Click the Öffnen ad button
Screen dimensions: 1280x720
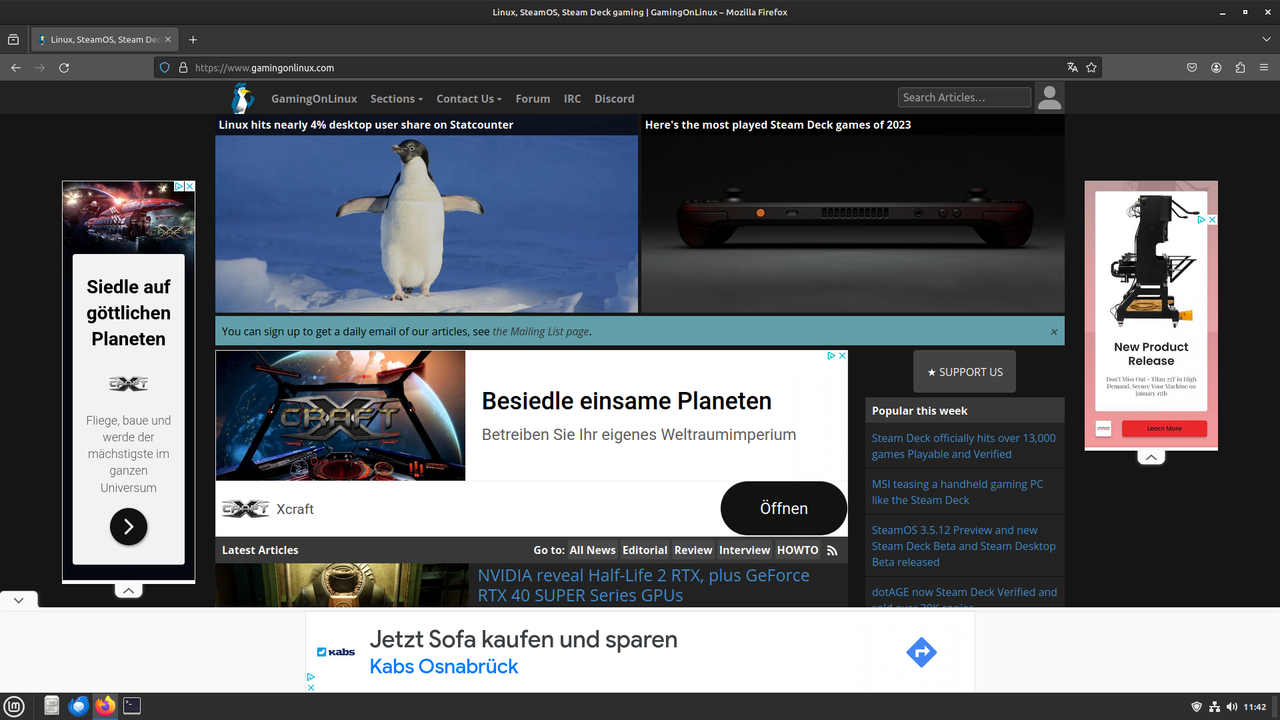[784, 508]
